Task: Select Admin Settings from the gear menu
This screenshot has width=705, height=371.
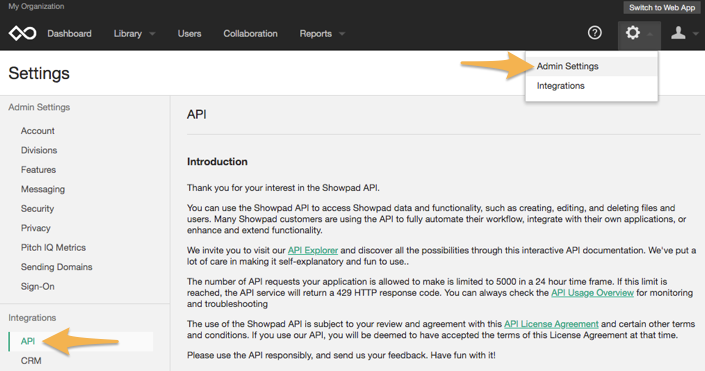Action: [567, 66]
